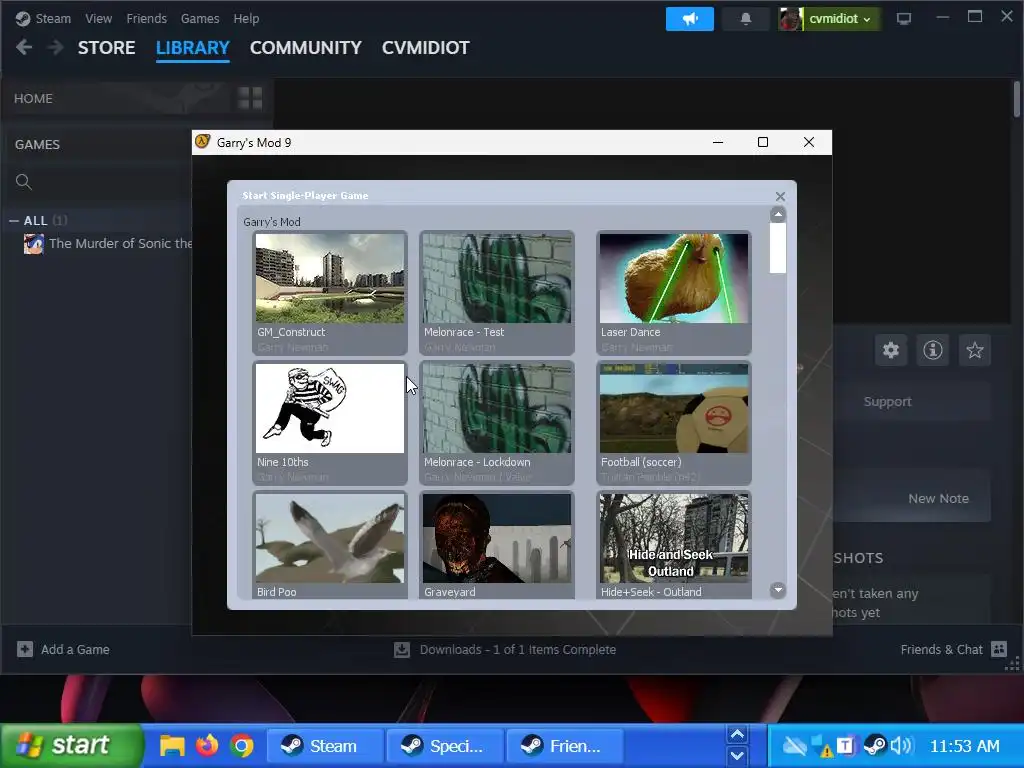Click the Garry's Mod 9 window icon

(203, 142)
